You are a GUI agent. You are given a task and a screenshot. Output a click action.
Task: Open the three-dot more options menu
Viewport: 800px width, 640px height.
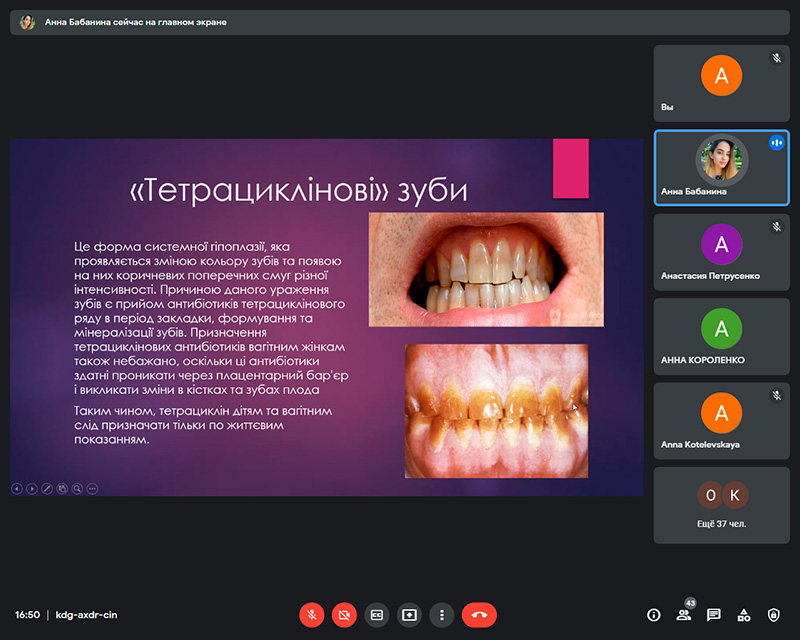pos(441,615)
